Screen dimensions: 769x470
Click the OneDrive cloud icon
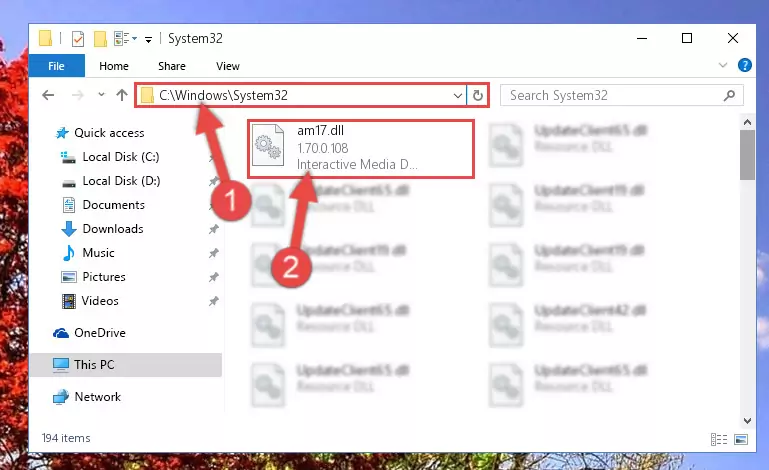pyautogui.click(x=60, y=334)
